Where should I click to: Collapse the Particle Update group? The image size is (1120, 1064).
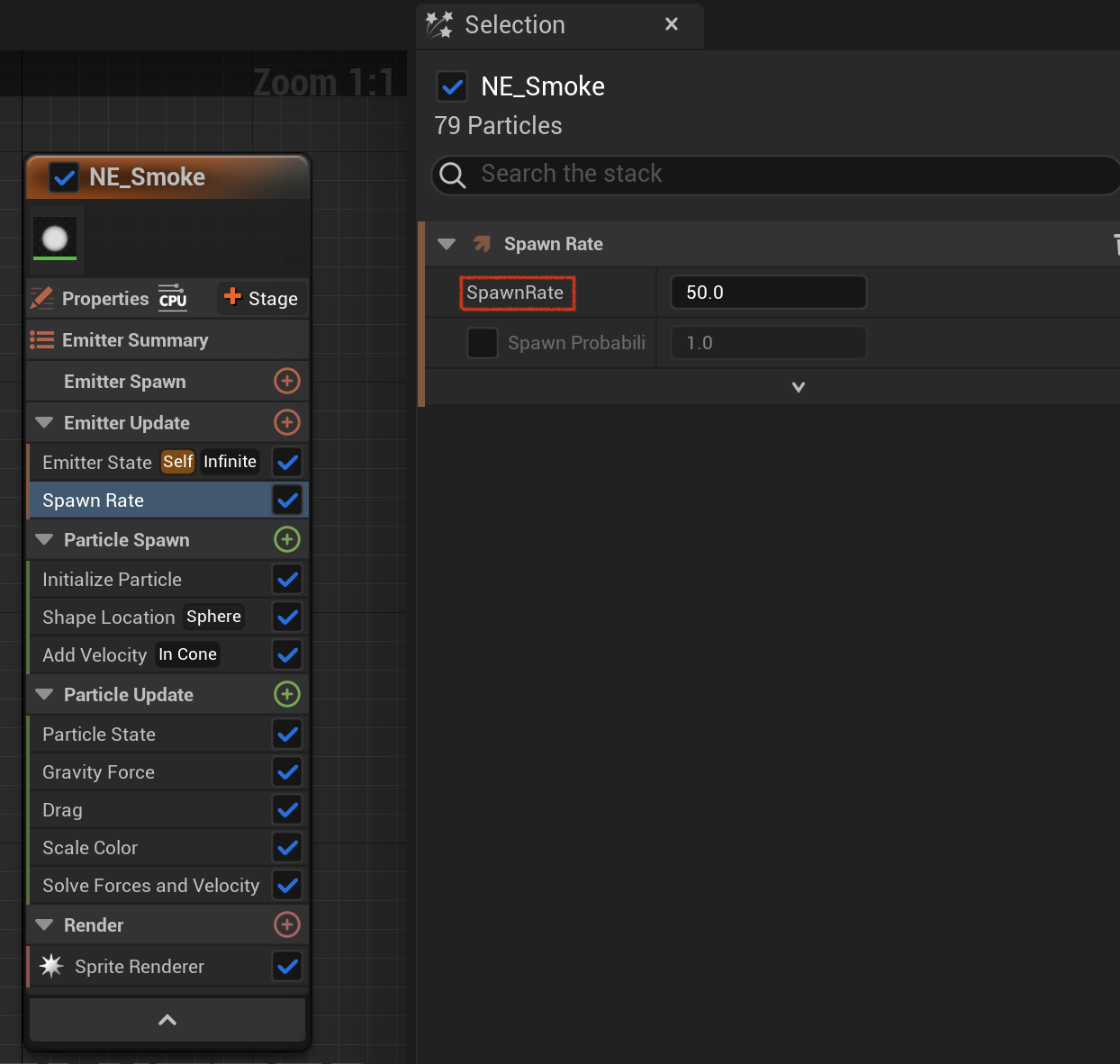pos(44,694)
